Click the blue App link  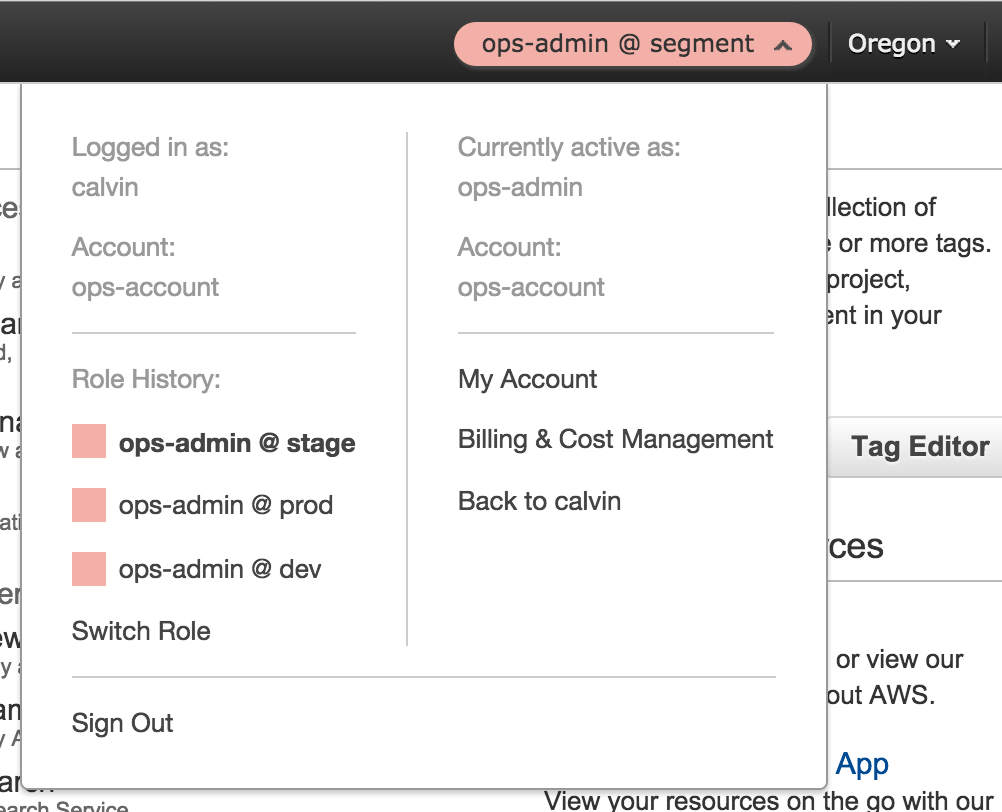(x=862, y=764)
